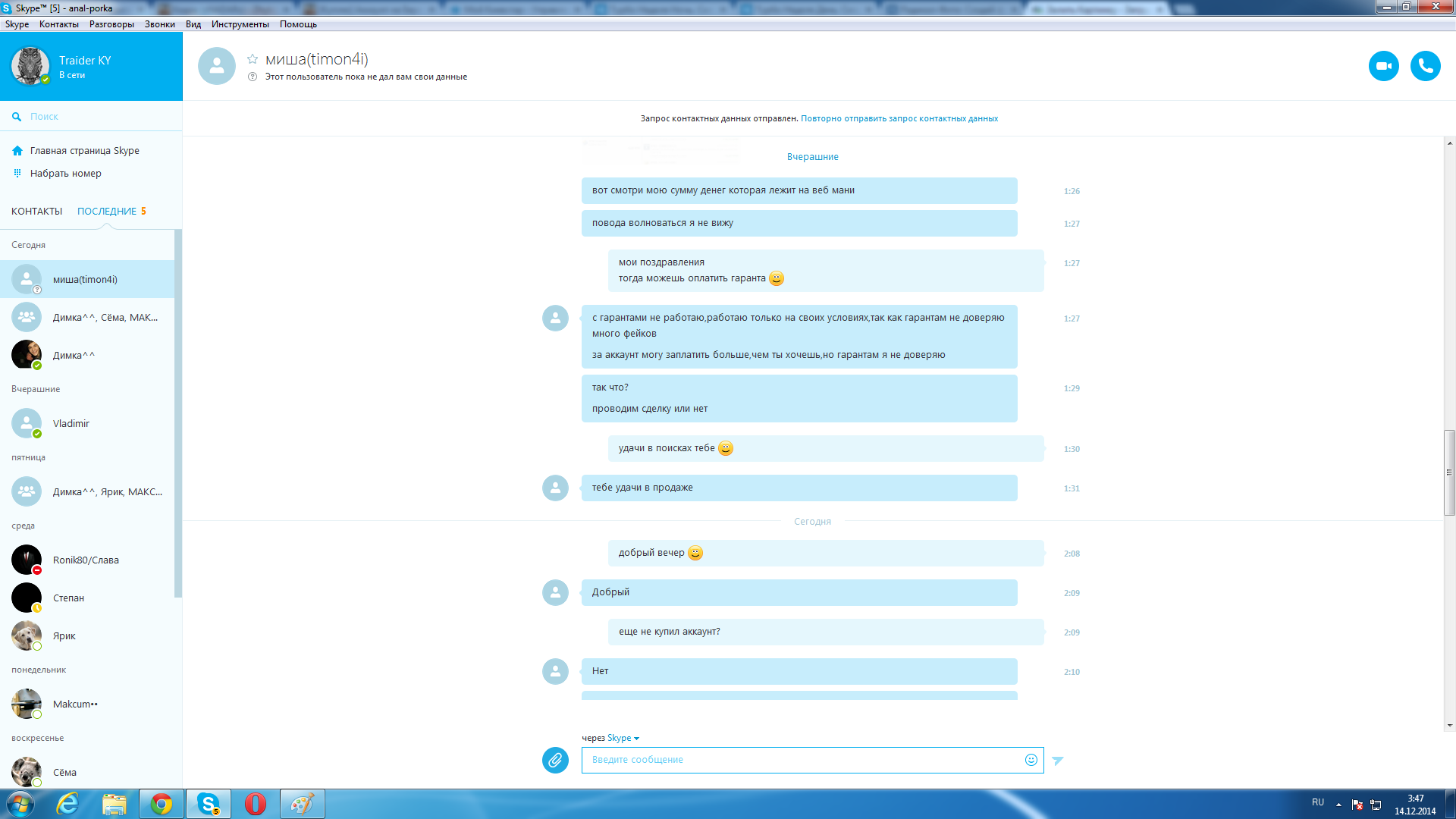Viewport: 1456px width, 819px height.
Task: Open the chat with Степан
Action: (87, 598)
